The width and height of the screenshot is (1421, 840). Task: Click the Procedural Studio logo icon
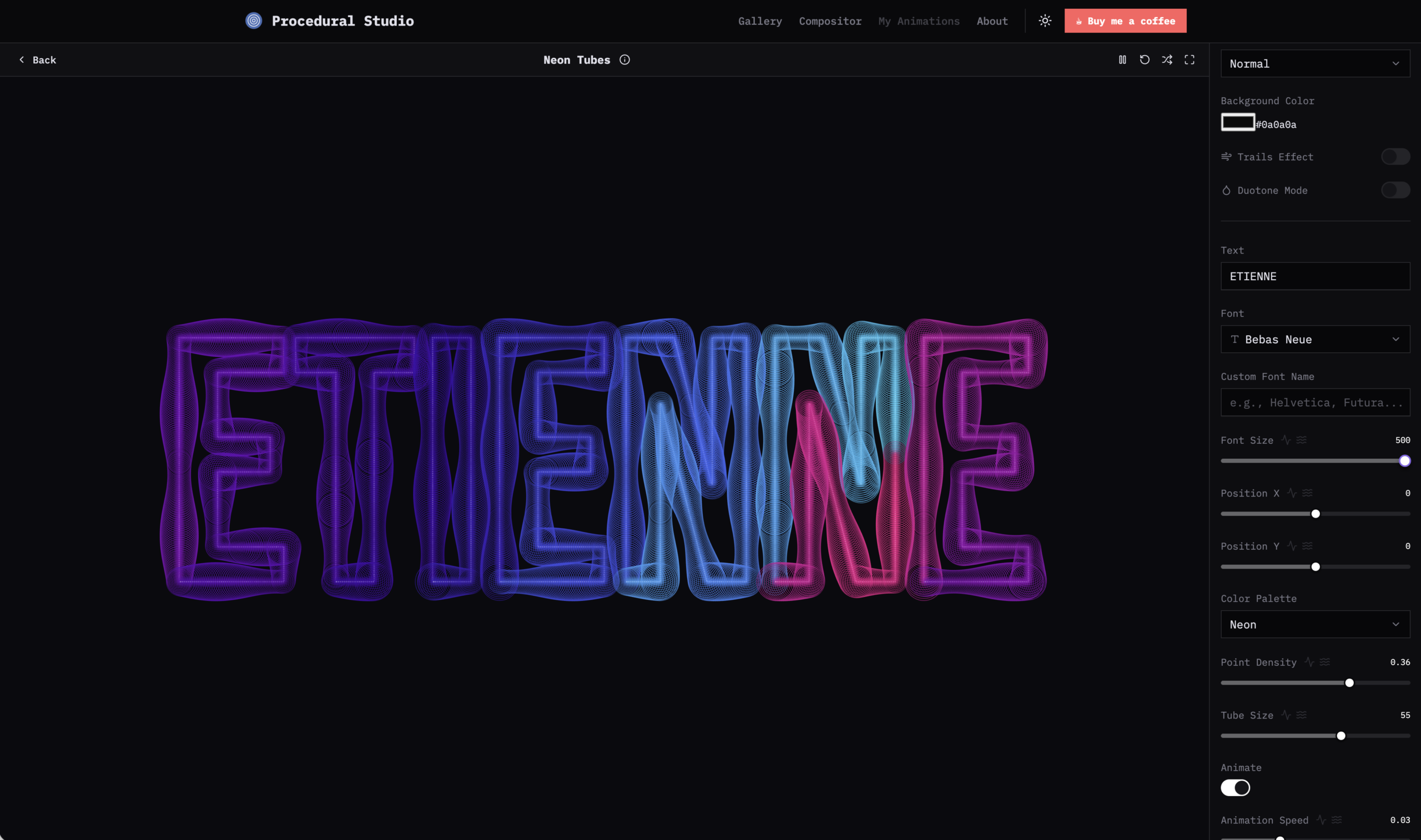pos(254,21)
